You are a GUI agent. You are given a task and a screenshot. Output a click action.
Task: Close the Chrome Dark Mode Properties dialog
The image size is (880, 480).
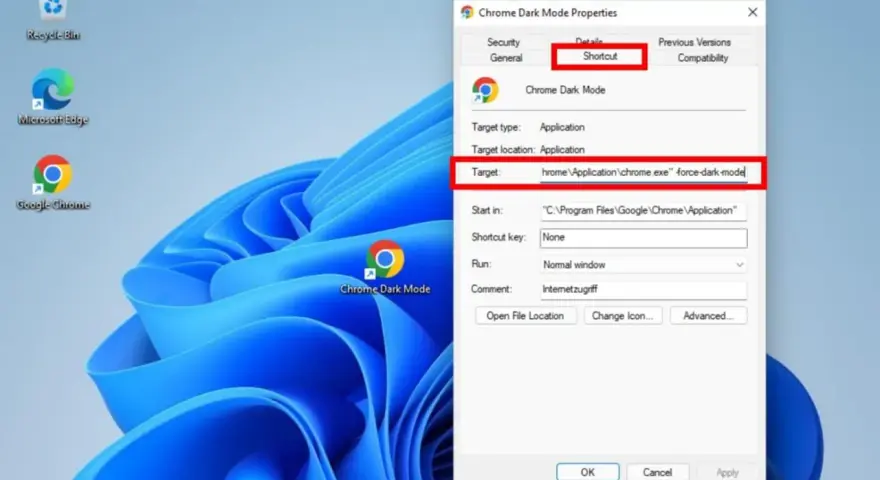point(753,12)
